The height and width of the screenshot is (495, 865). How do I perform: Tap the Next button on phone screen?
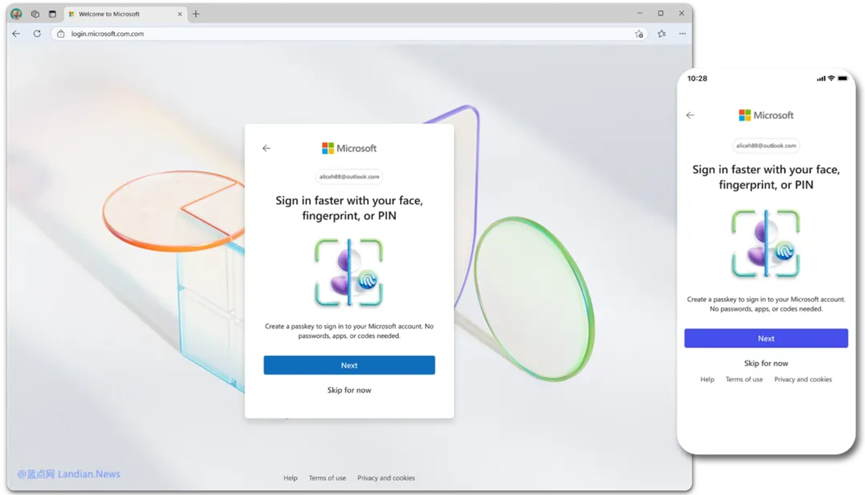pyautogui.click(x=766, y=338)
